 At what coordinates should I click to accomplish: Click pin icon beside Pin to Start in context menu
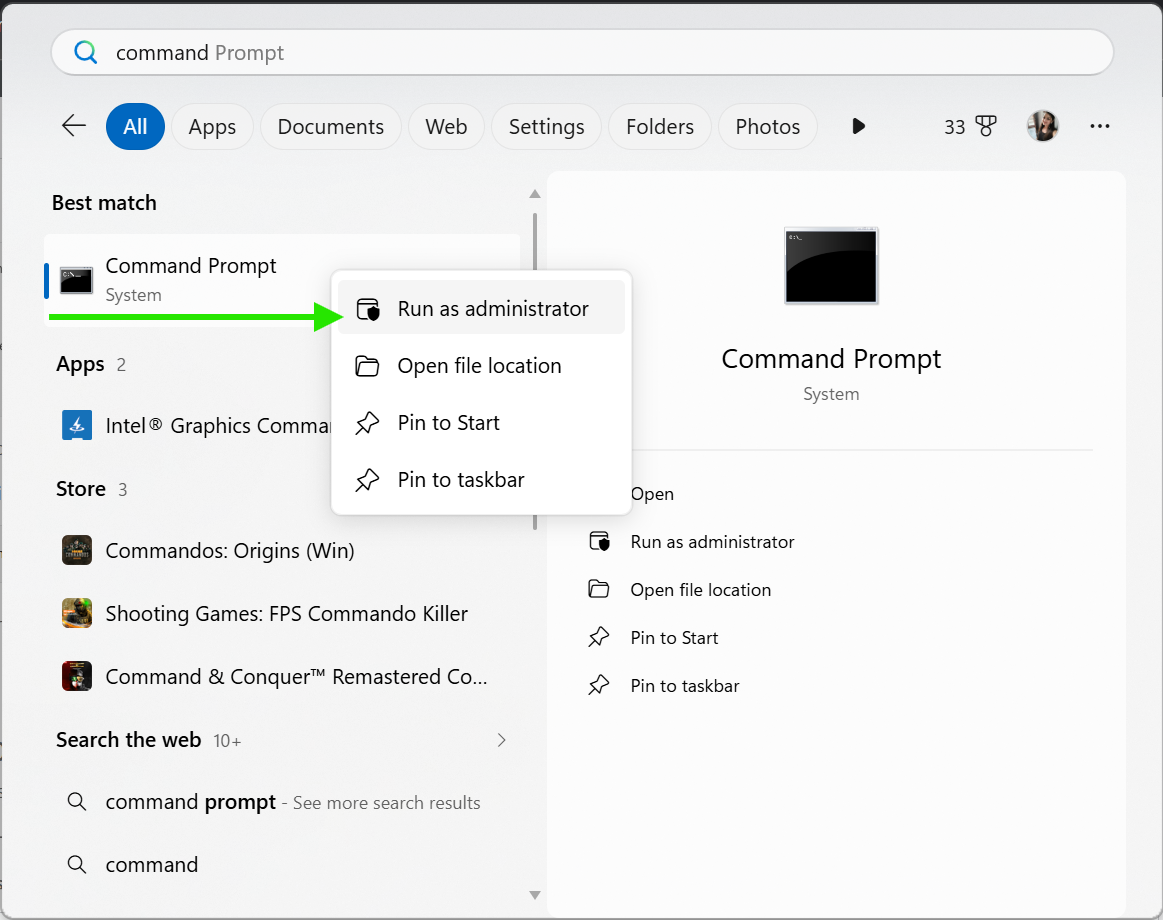pyautogui.click(x=367, y=423)
